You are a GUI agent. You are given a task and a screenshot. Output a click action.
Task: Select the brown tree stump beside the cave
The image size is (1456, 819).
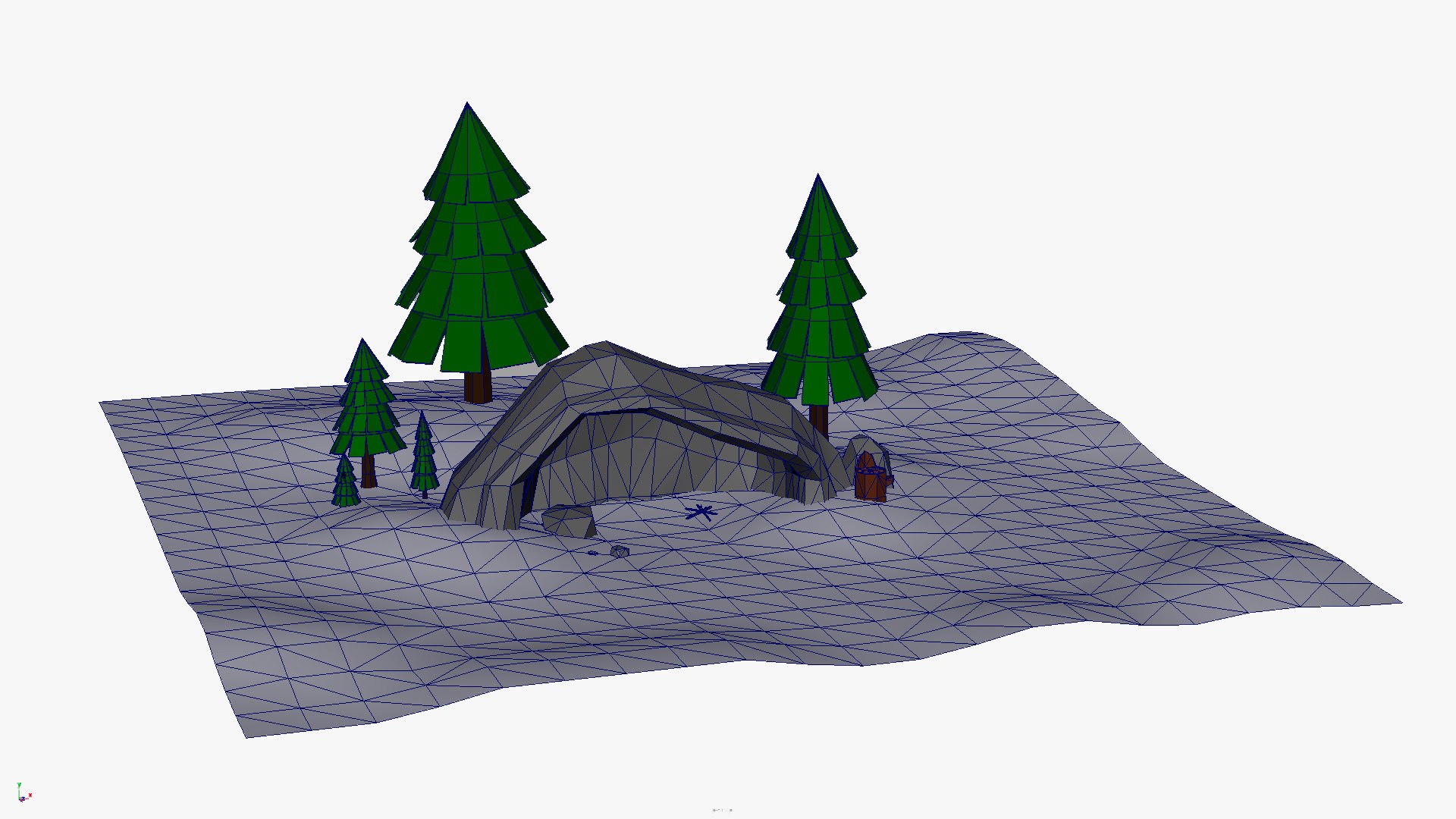point(870,478)
